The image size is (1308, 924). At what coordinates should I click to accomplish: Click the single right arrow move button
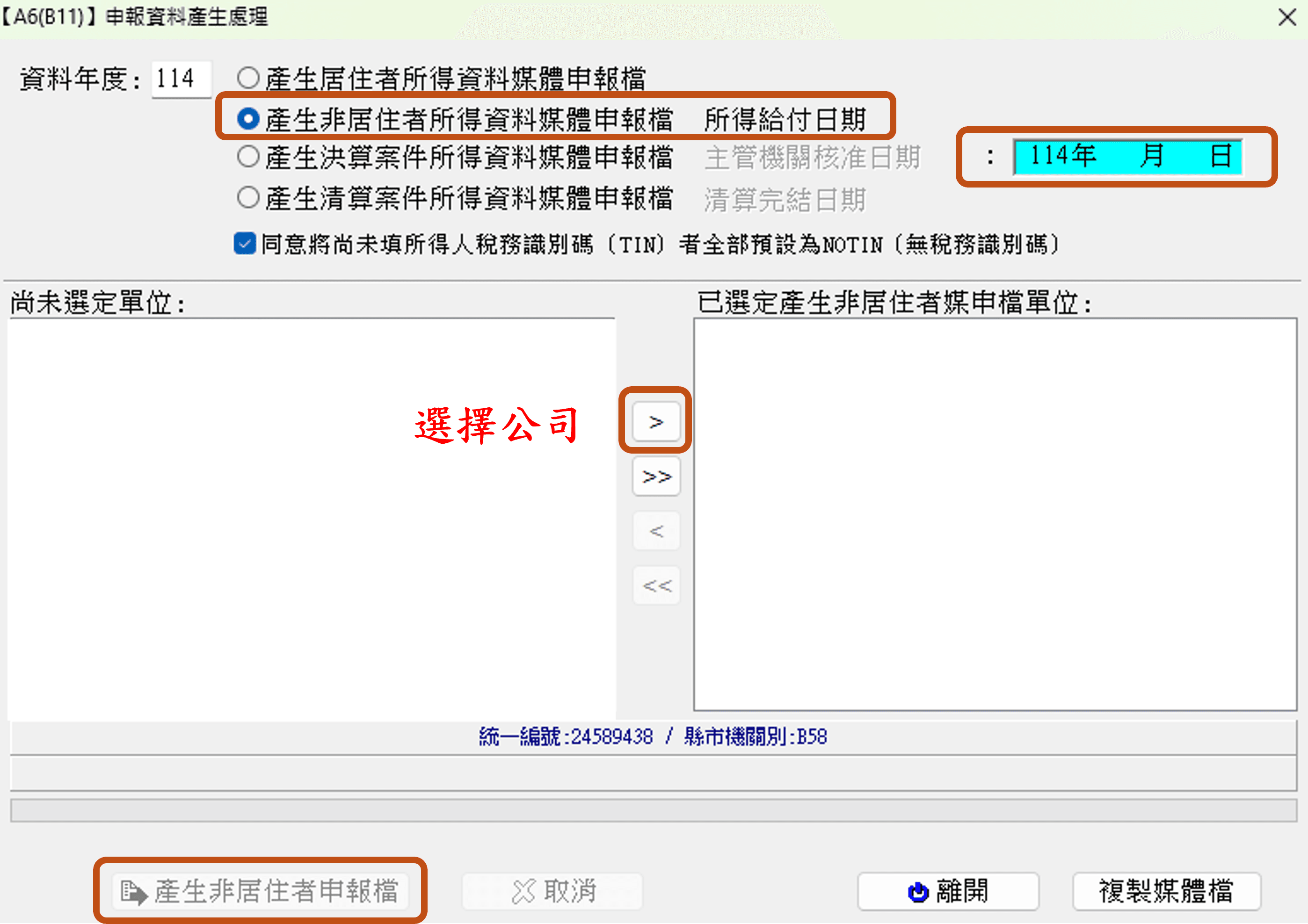click(x=656, y=422)
